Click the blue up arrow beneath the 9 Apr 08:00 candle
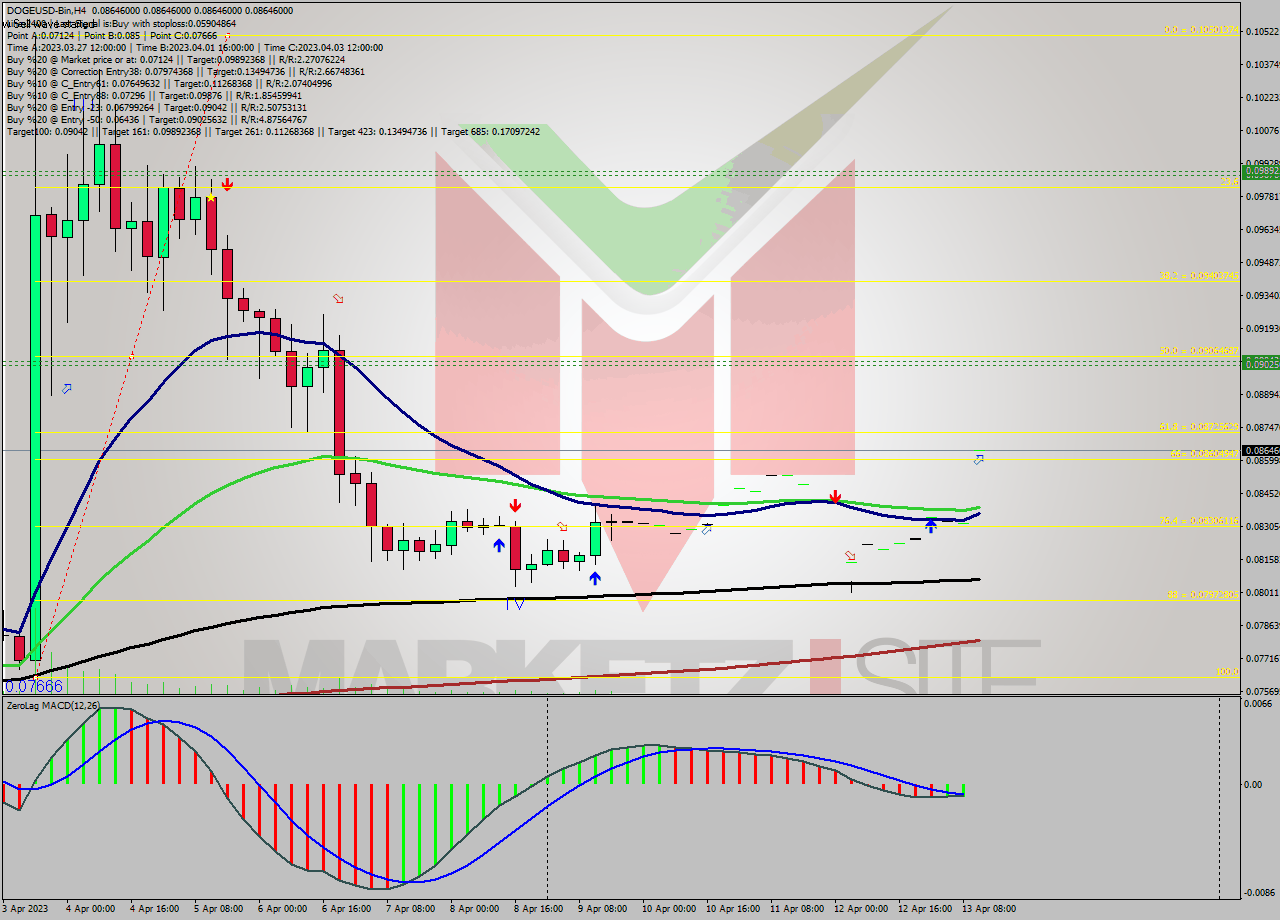 [x=595, y=577]
